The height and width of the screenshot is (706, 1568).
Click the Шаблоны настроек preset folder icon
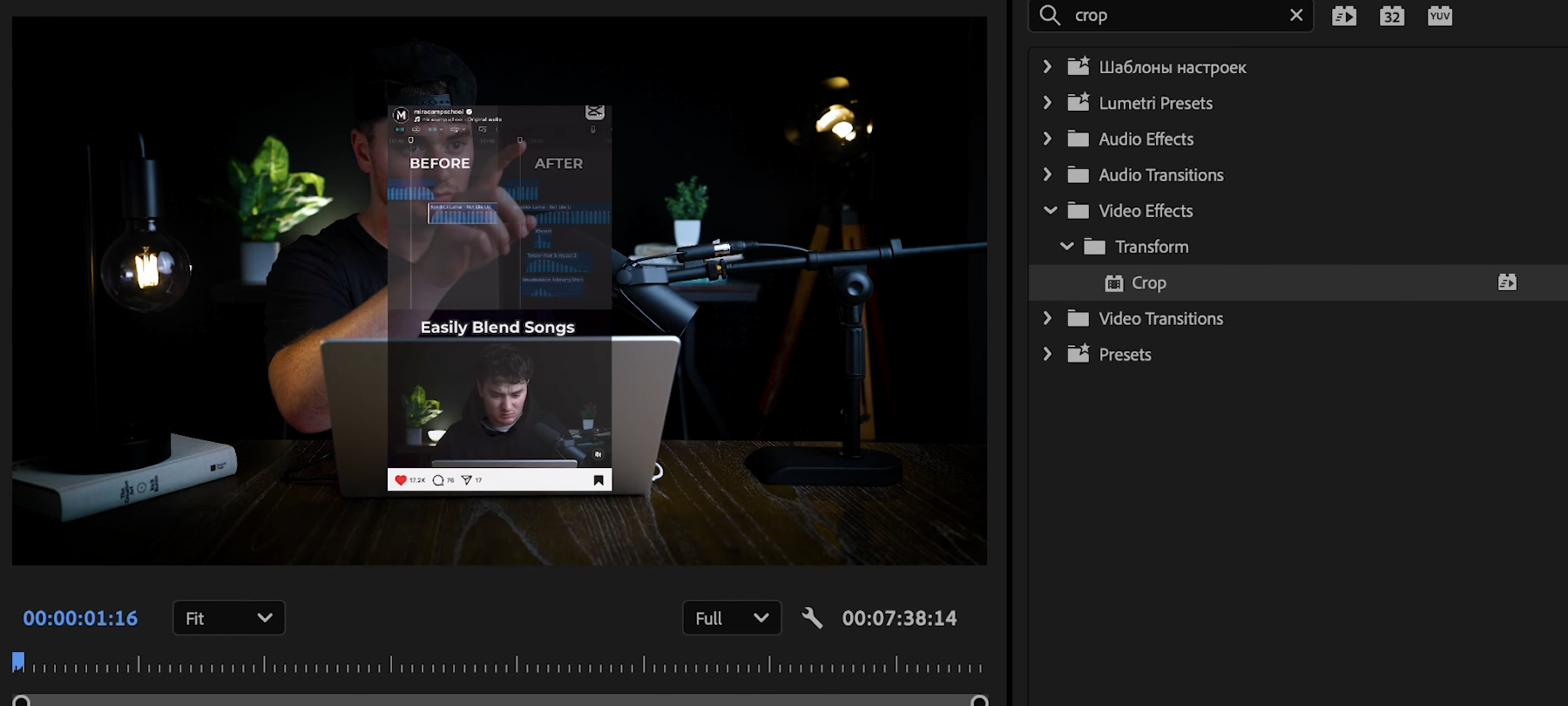[1078, 65]
